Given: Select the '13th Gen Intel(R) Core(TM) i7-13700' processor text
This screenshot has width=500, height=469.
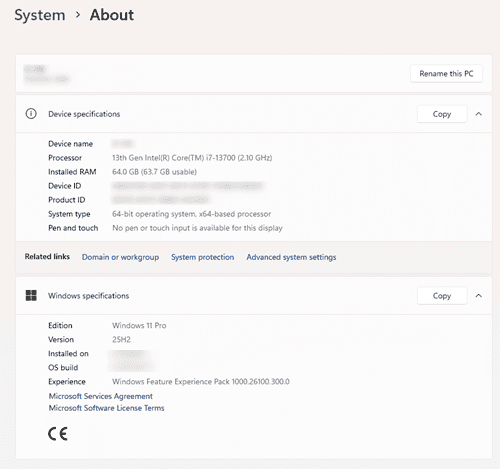Looking at the screenshot, I should [x=174, y=158].
